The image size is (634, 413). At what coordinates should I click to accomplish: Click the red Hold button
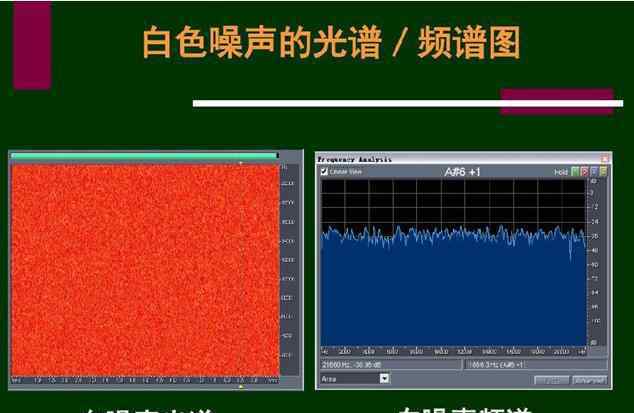584,172
